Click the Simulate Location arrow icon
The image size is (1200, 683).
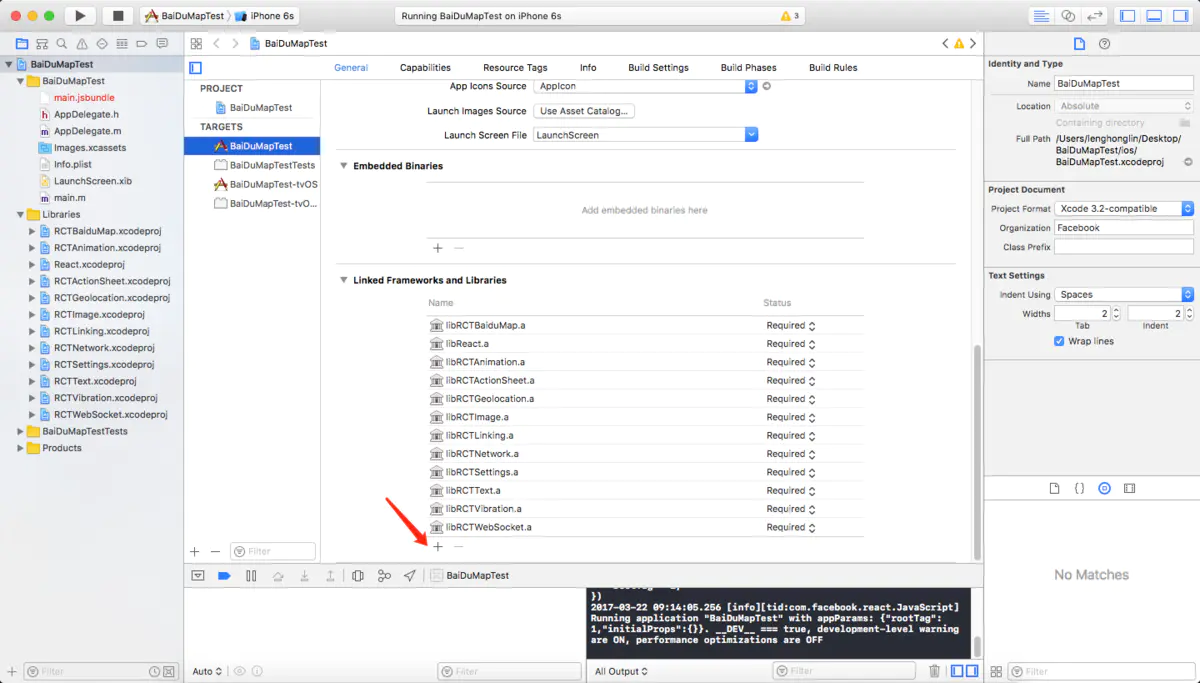pos(410,576)
